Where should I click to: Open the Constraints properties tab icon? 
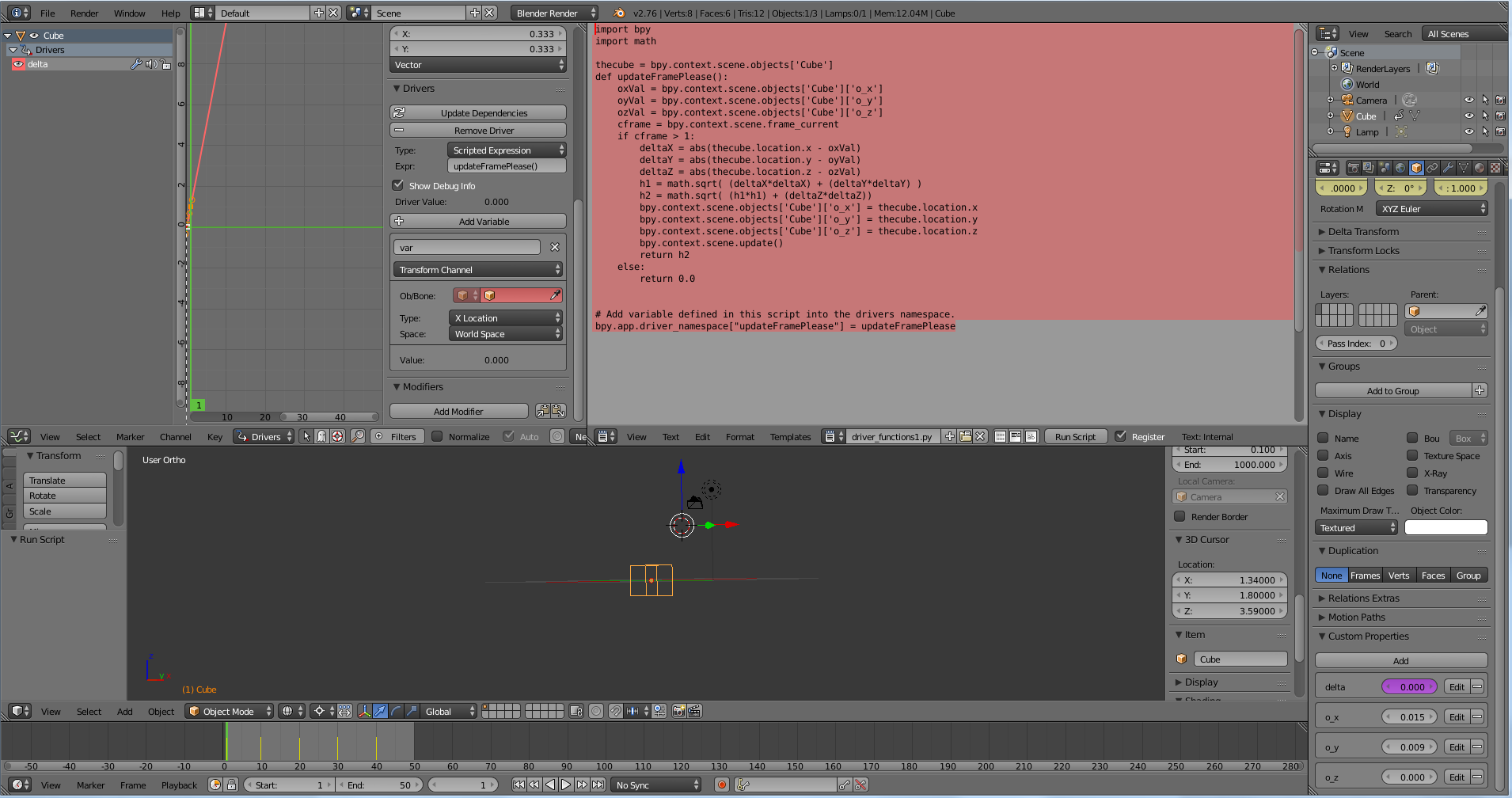pos(1432,168)
